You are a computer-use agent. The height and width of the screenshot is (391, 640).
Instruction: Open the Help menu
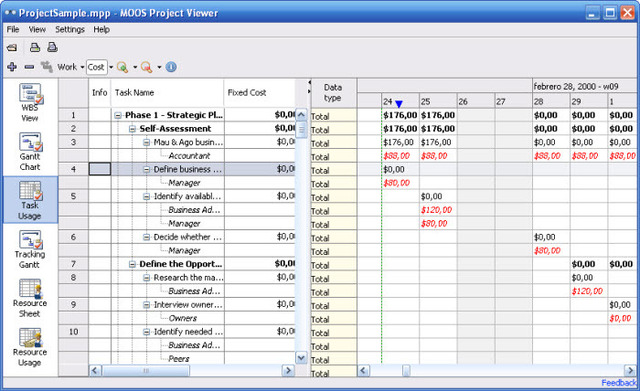[x=101, y=29]
